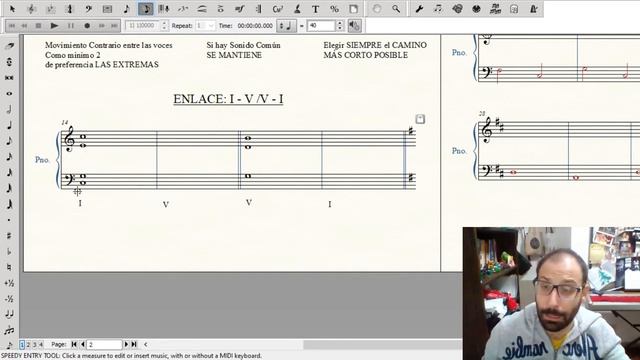
Task: Select the highlighted Speedy Entry tool
Action: (x=146, y=9)
